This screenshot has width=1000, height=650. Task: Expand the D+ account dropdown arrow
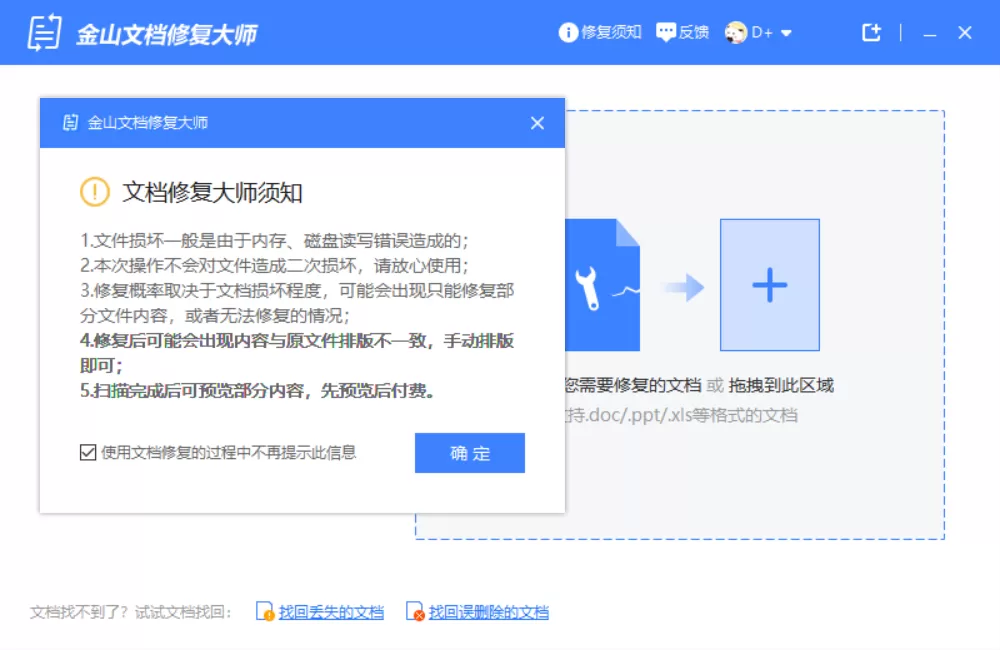point(786,33)
